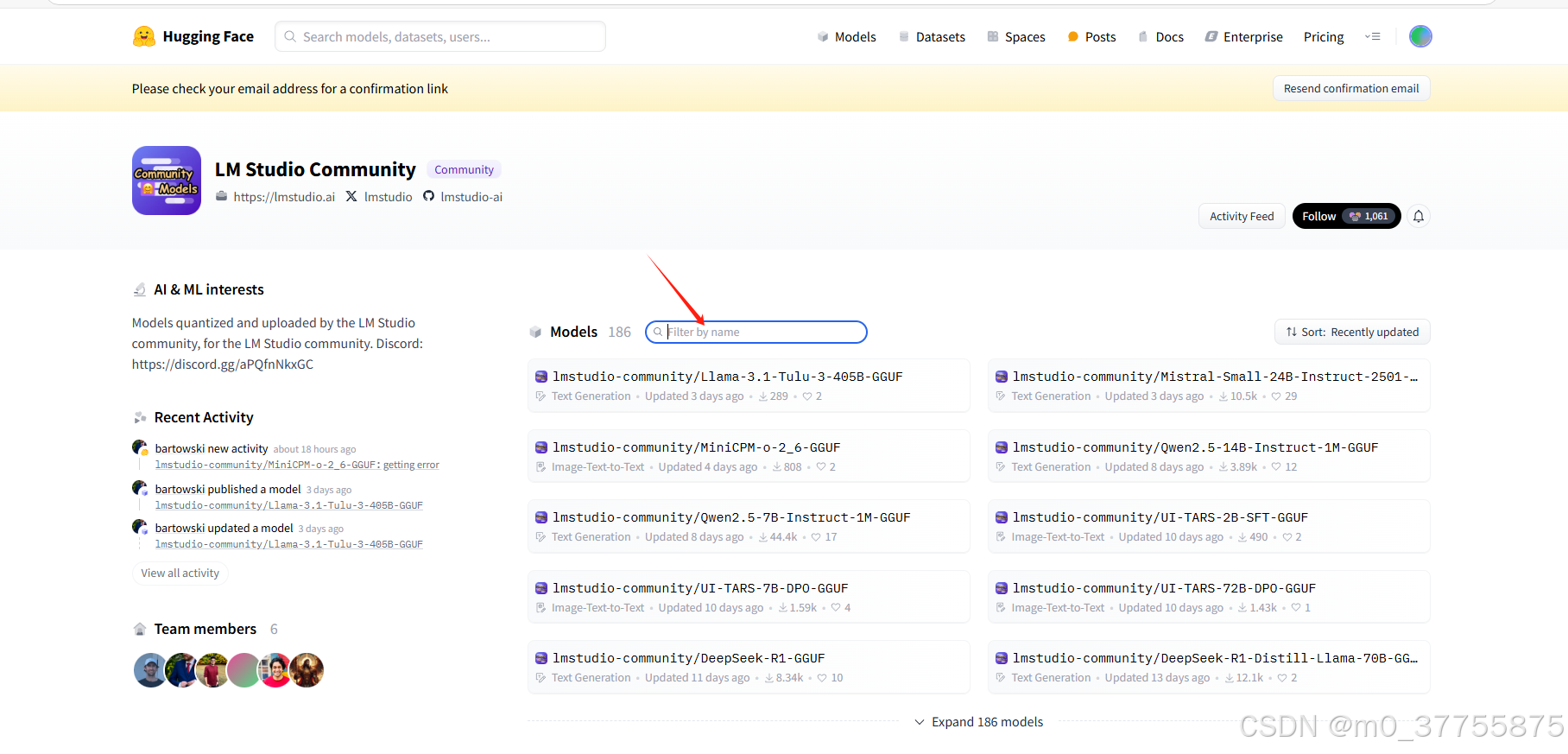1568x754 pixels.
Task: Click bartowski's avatar in new activity row
Action: [140, 447]
